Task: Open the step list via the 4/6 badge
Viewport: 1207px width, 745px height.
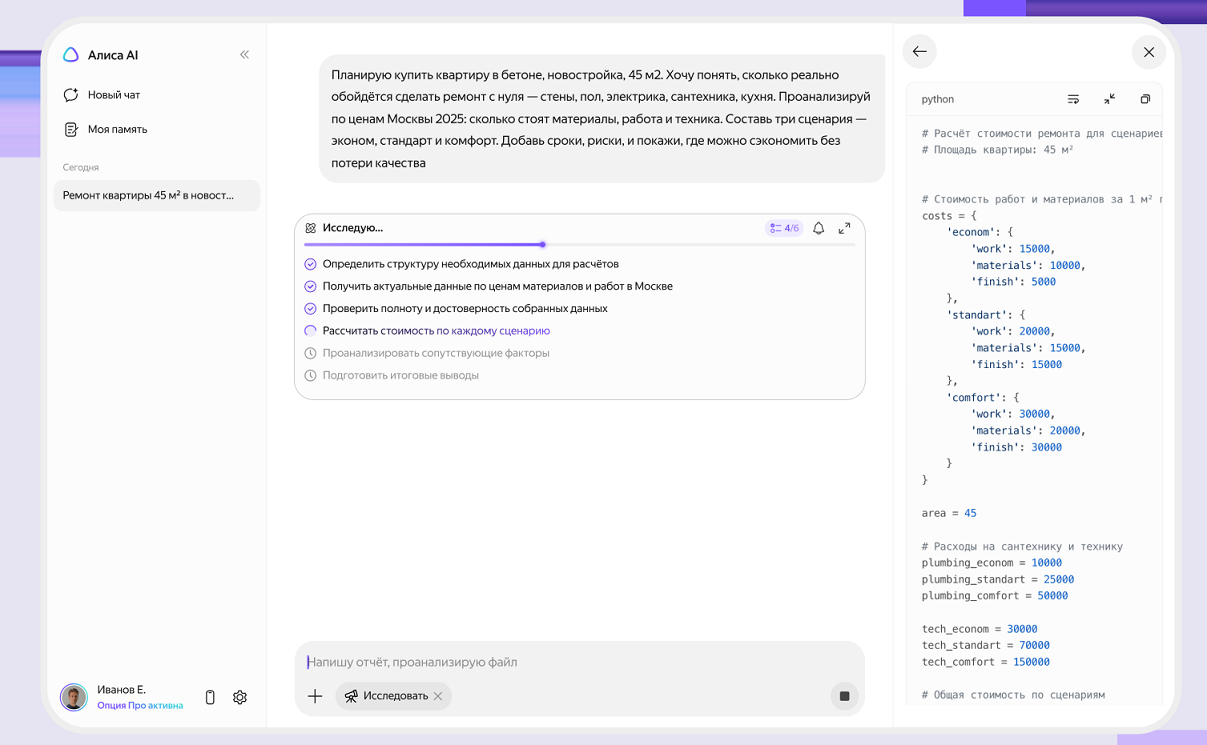Action: [x=784, y=228]
